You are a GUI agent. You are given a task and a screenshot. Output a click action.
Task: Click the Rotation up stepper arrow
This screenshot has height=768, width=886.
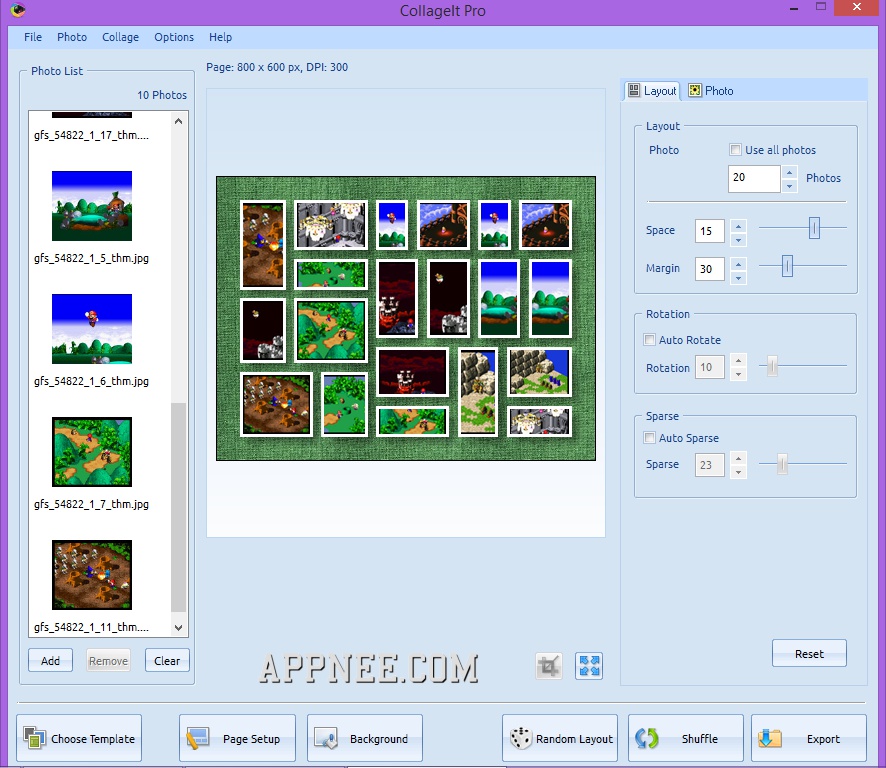738,361
